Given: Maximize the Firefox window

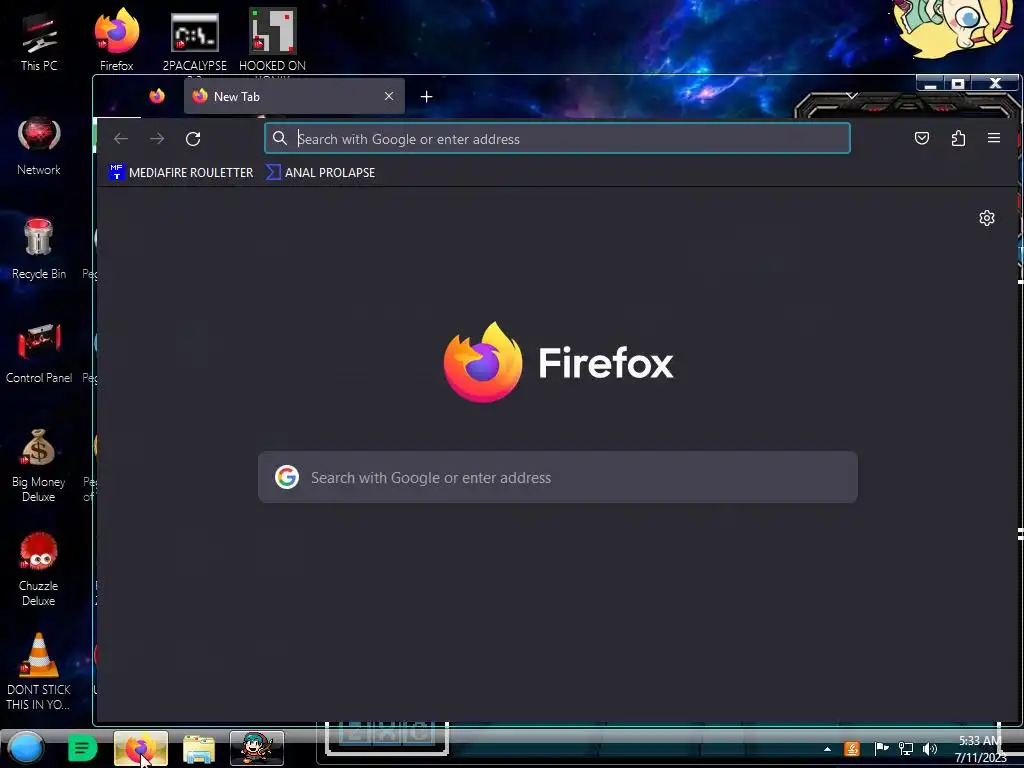Looking at the screenshot, I should (x=958, y=84).
